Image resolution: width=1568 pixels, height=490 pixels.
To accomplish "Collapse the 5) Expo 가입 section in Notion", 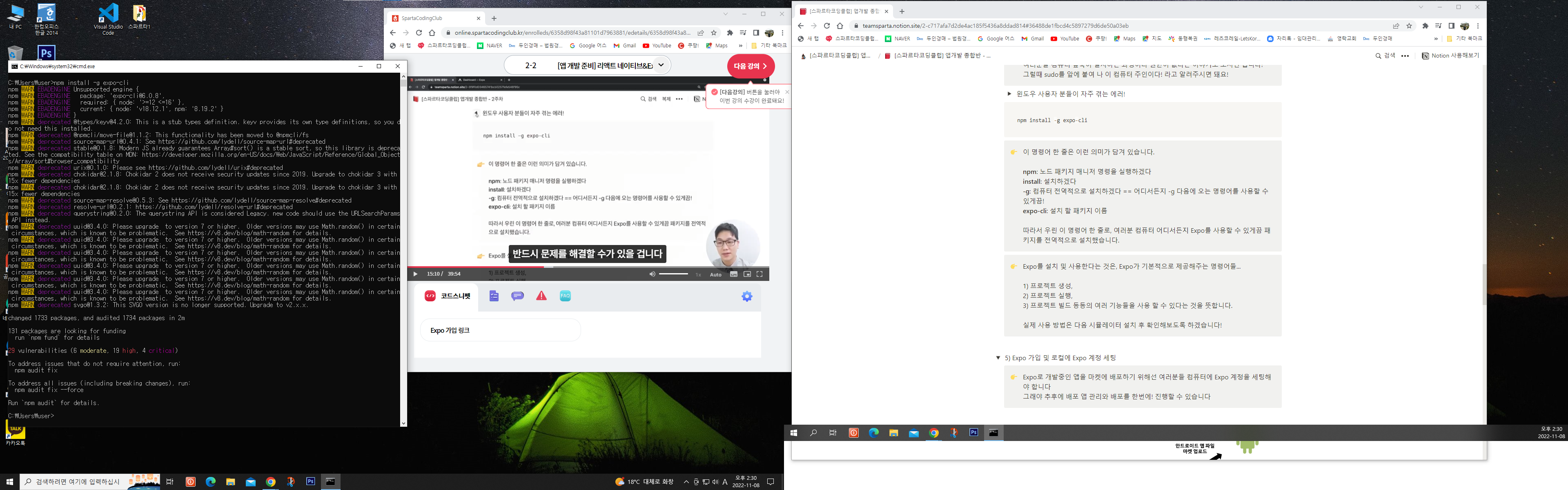I will click(x=998, y=358).
